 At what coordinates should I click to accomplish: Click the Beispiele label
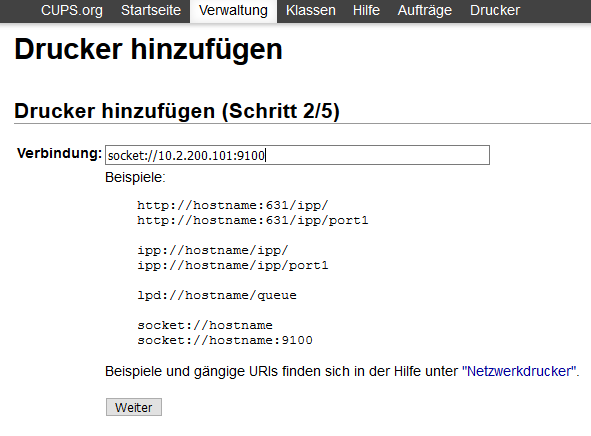[x=135, y=177]
